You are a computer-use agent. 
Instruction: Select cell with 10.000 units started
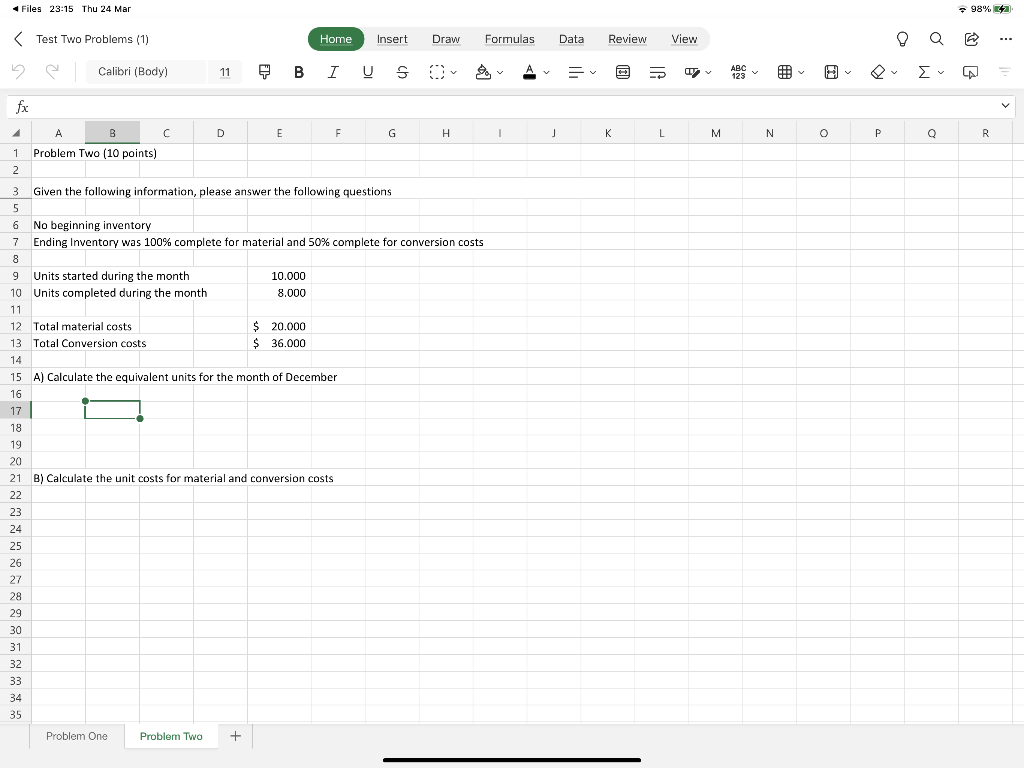point(280,276)
